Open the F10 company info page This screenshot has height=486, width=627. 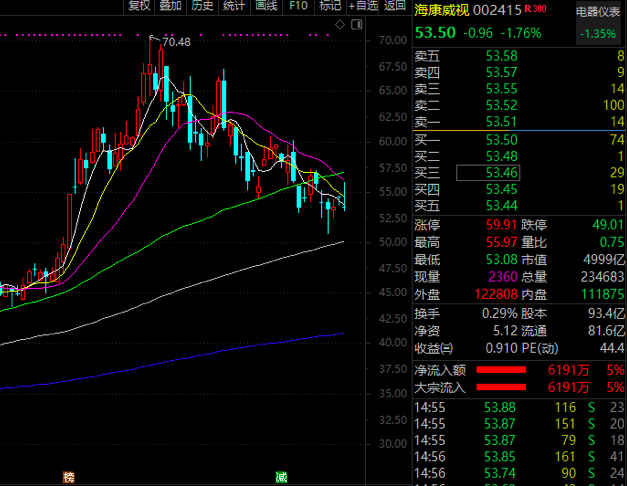(x=298, y=6)
